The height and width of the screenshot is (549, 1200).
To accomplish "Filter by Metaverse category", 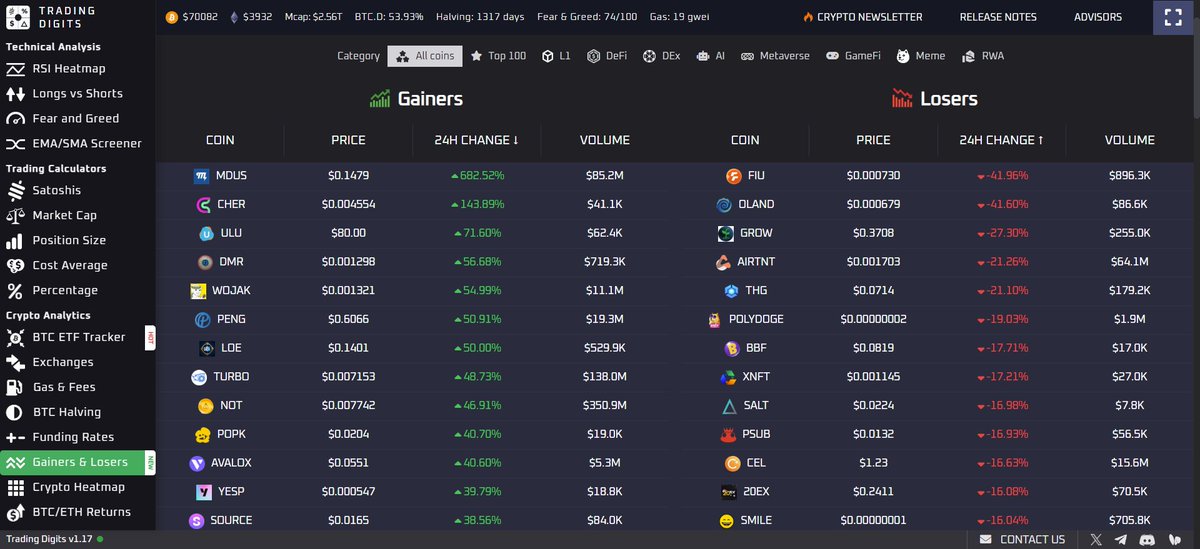I will point(776,56).
